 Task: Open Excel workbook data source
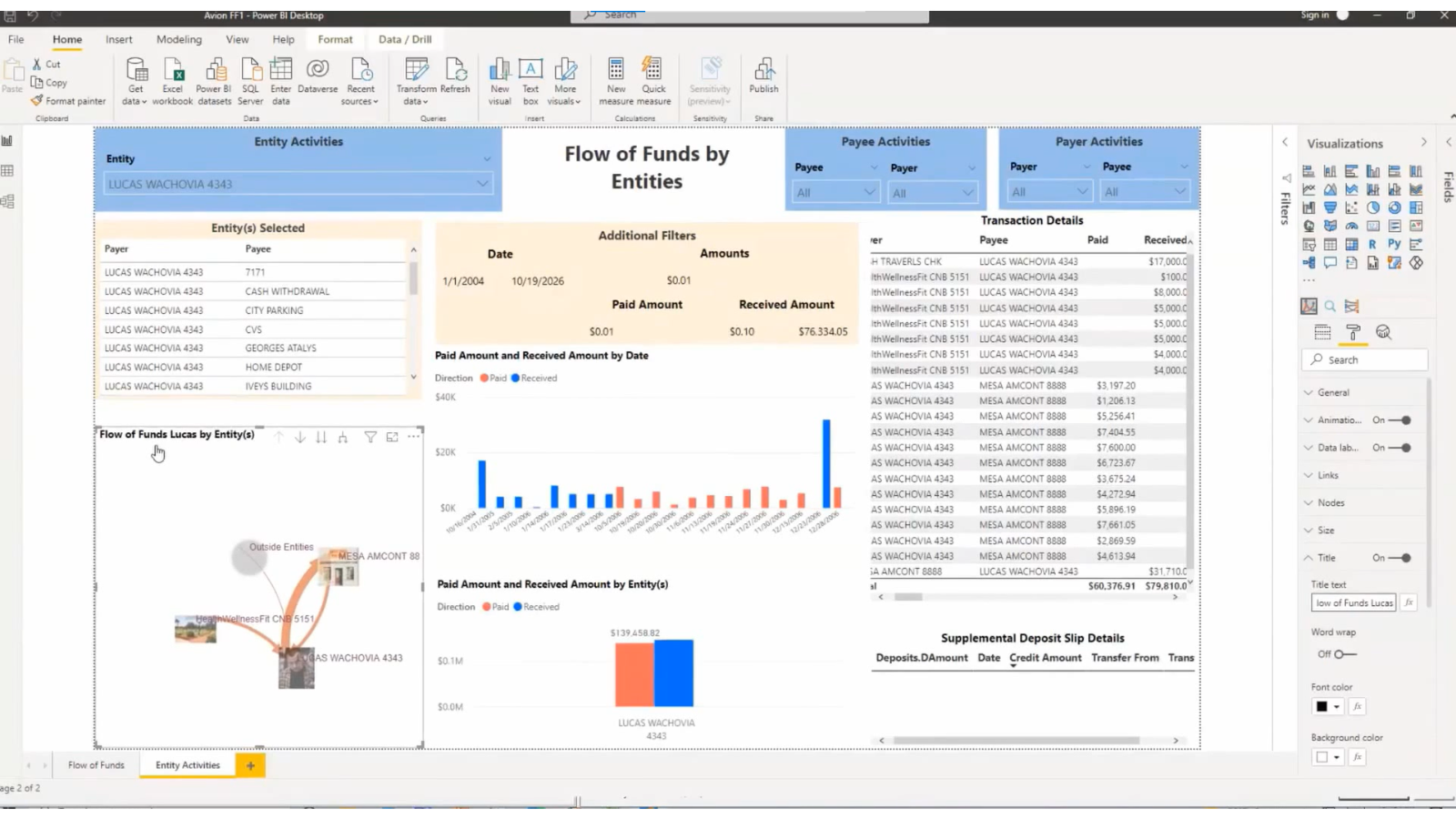tap(172, 81)
